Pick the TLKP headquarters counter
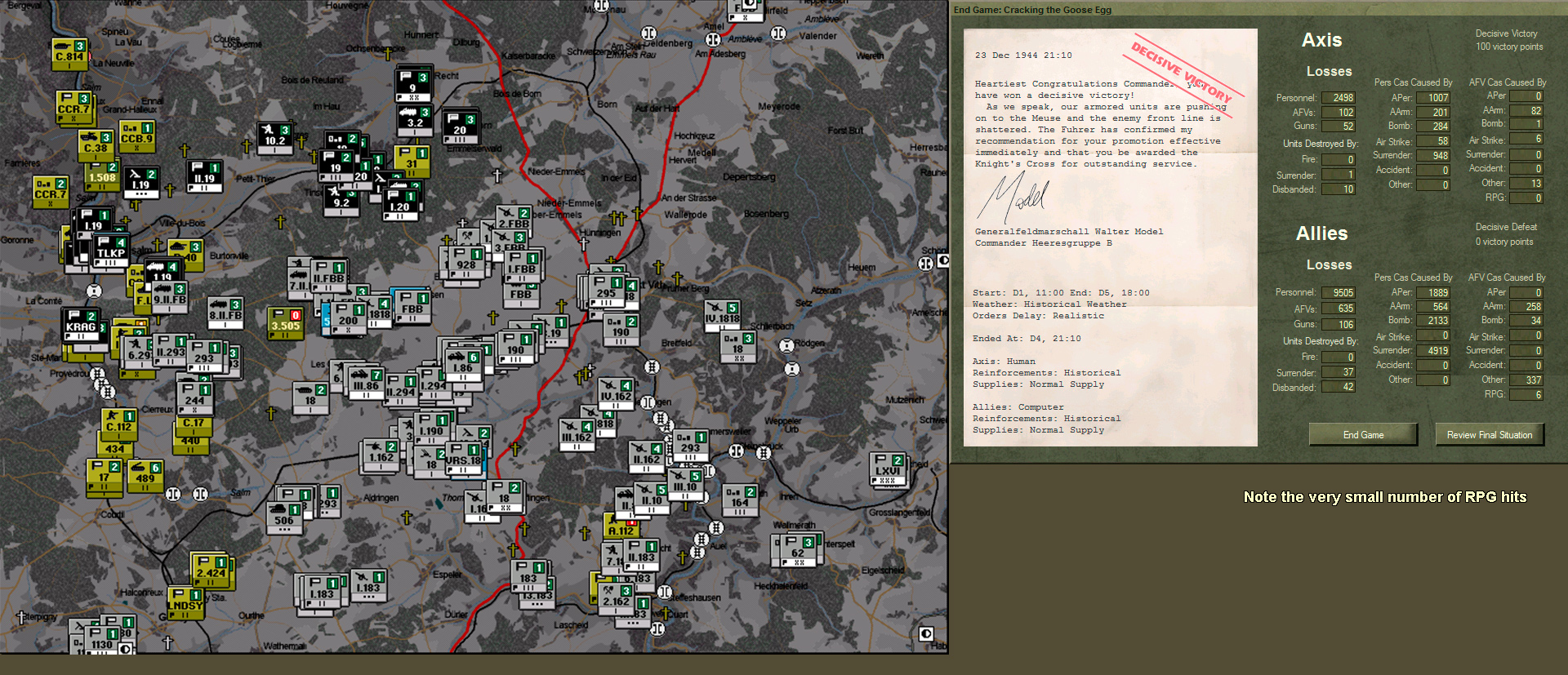This screenshot has width=1568, height=675. 111,250
